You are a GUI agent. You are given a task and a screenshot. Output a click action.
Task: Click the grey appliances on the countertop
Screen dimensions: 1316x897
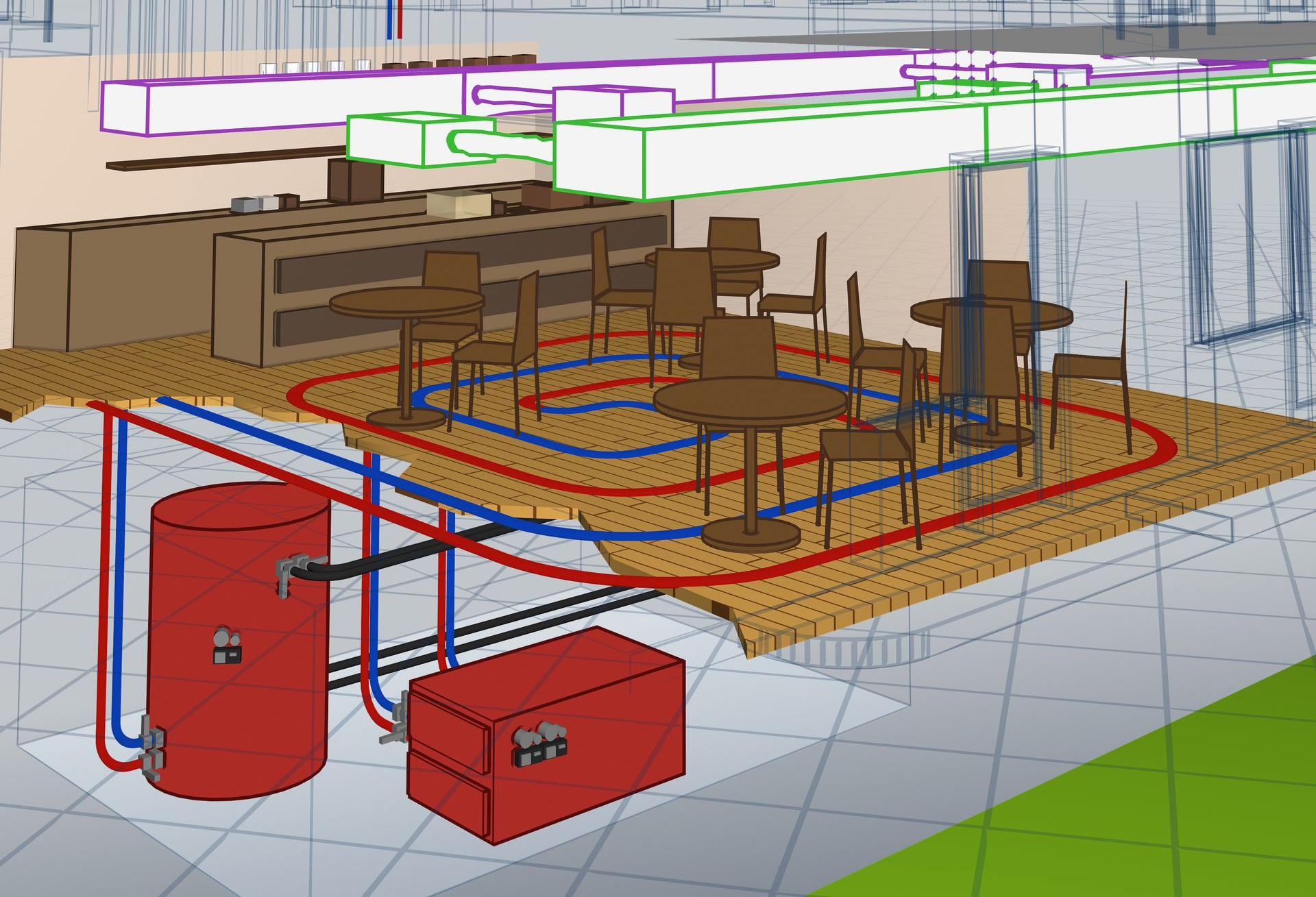[254, 204]
